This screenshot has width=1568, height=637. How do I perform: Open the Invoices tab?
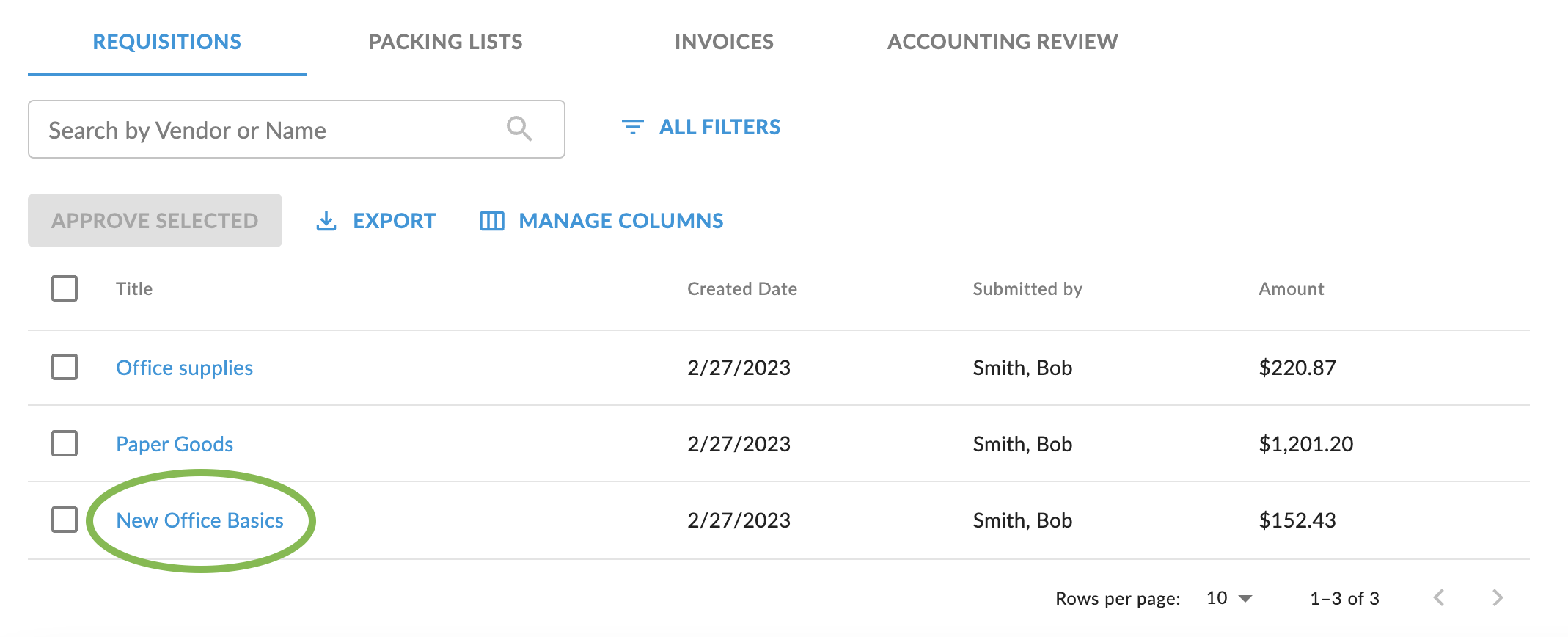[x=724, y=42]
